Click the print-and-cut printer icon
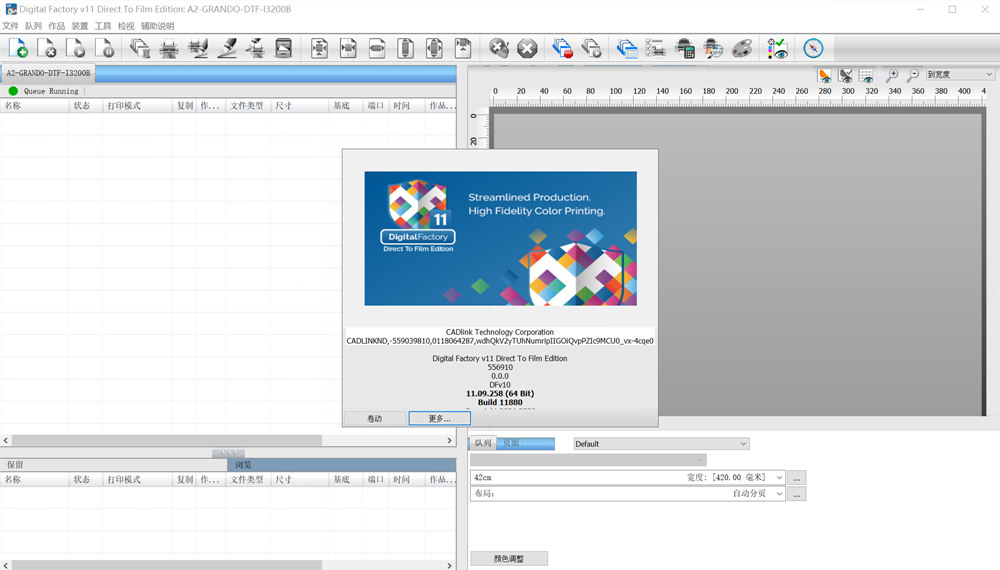This screenshot has width=1000, height=570. pos(198,48)
